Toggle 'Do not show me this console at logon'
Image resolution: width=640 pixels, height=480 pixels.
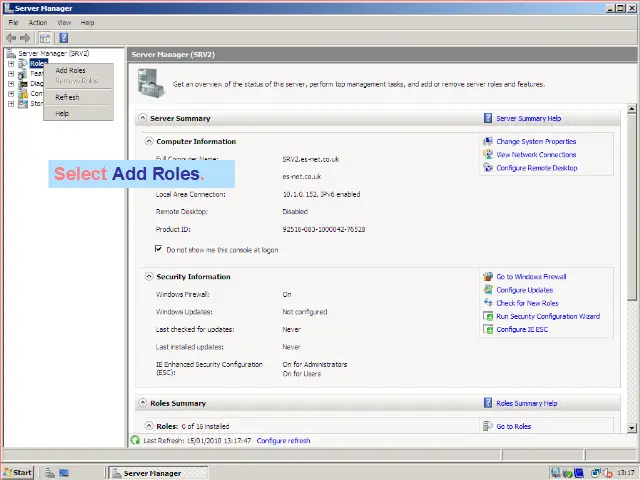point(158,249)
